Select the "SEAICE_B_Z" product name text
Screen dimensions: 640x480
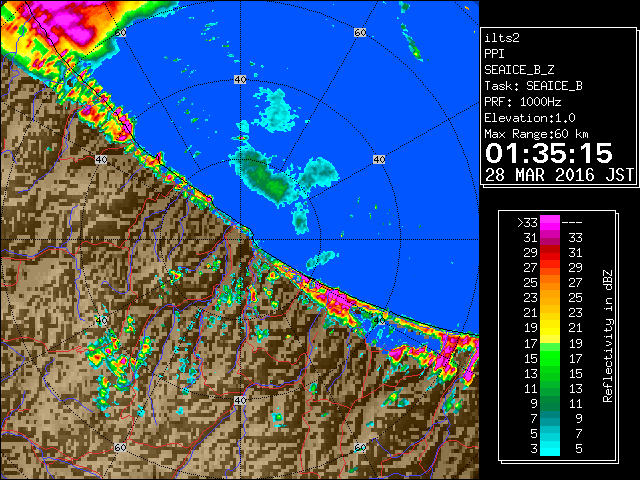click(x=519, y=70)
